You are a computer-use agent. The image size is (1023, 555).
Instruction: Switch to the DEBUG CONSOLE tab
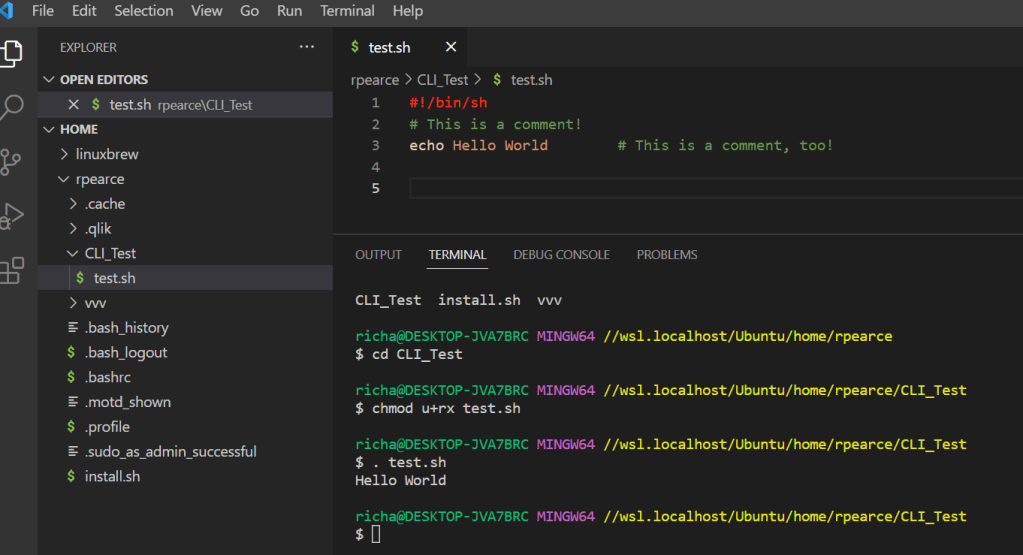561,255
